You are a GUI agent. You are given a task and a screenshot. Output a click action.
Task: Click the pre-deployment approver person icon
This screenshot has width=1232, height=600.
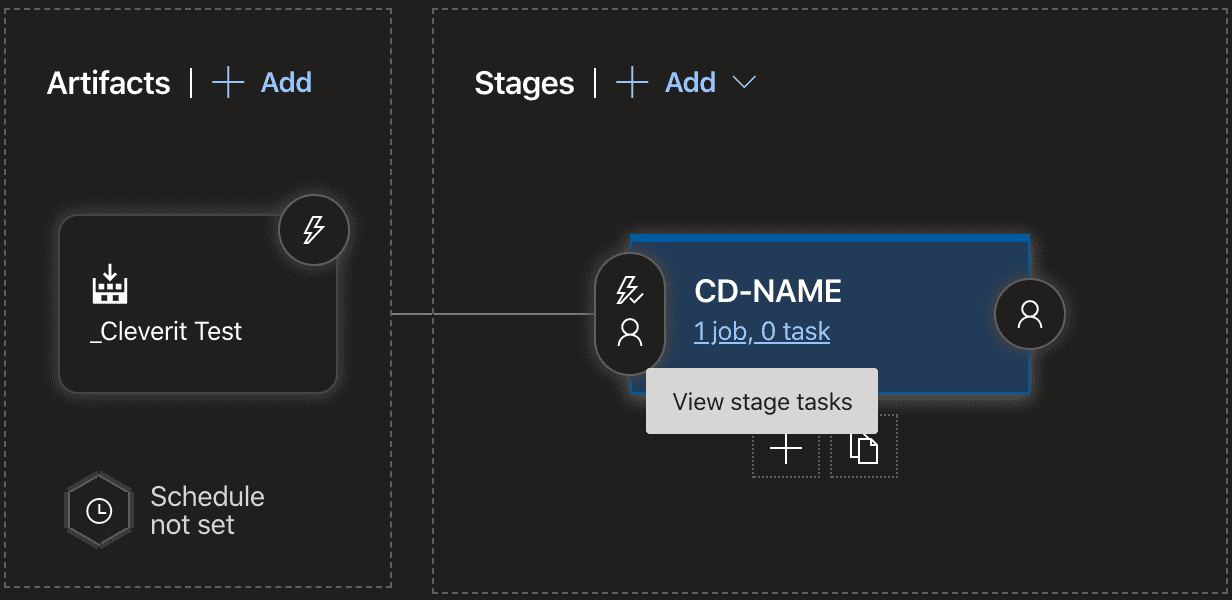coord(629,333)
